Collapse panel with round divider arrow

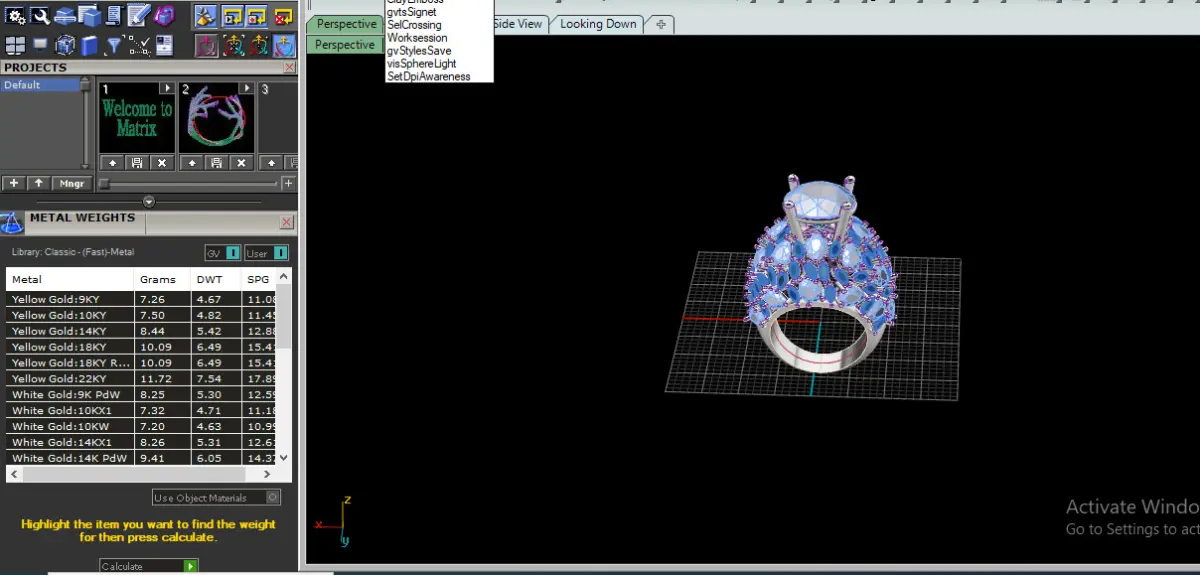149,201
